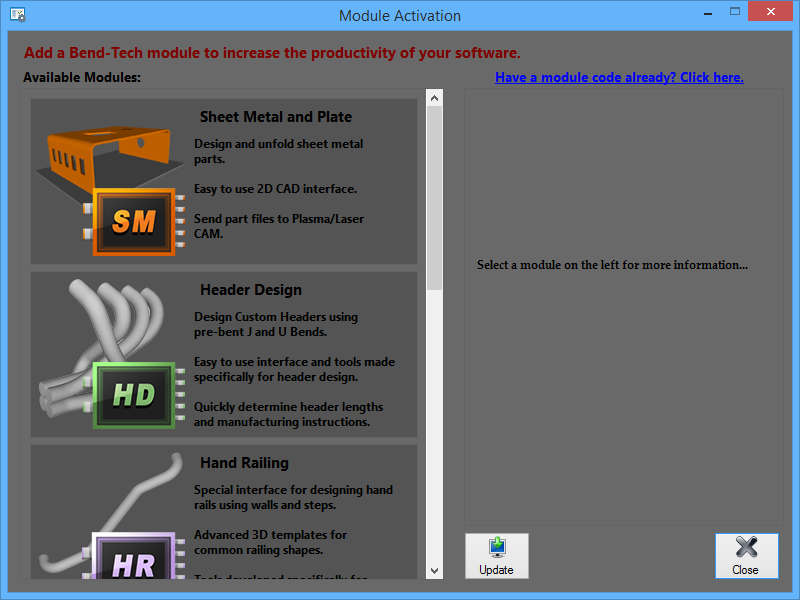The image size is (800, 600).
Task: Click the green HD chip icon
Action: (x=134, y=394)
